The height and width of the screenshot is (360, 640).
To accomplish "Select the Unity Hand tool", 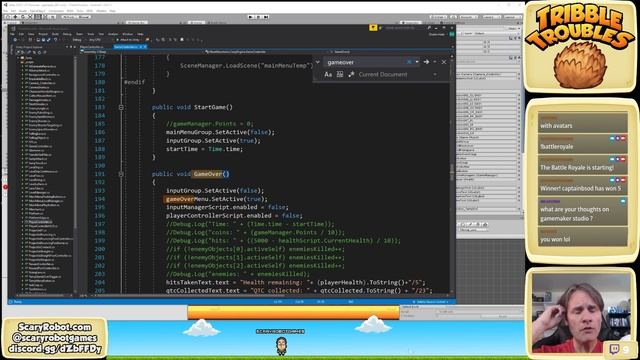I will [x=7, y=17].
